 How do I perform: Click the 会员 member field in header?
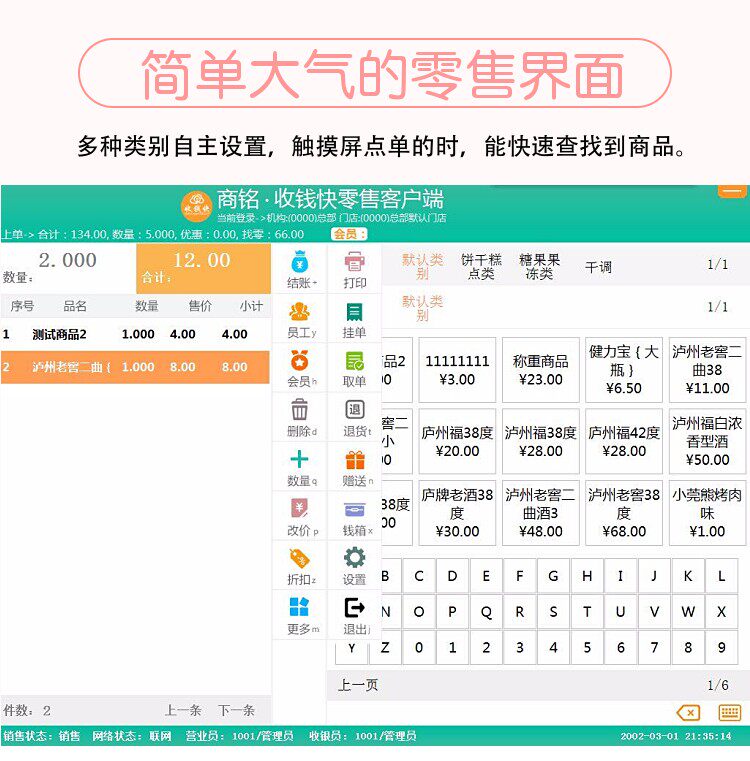pyautogui.click(x=350, y=234)
